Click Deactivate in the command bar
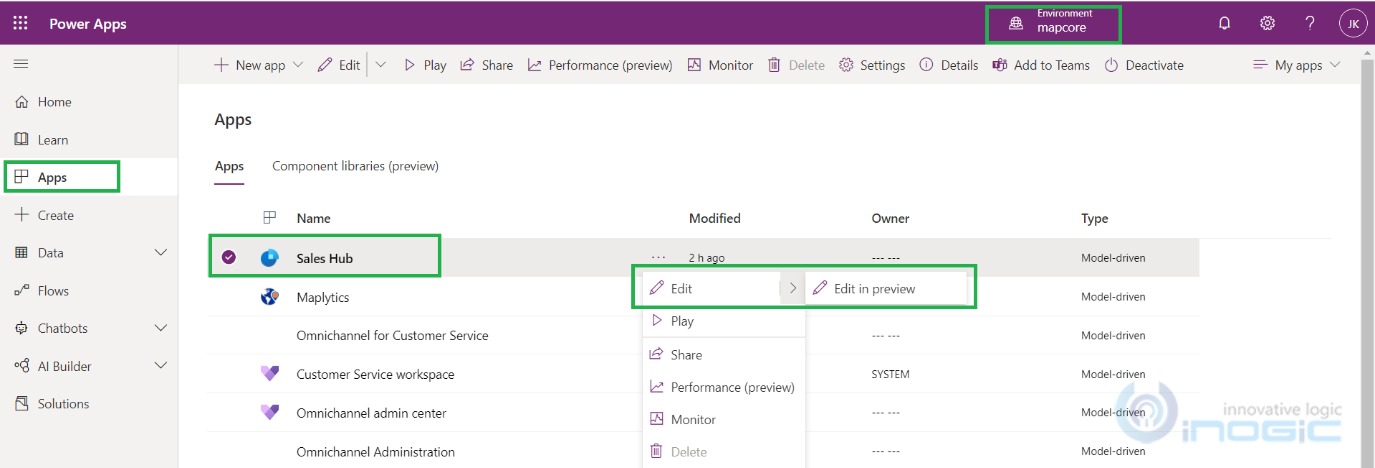The width and height of the screenshot is (1375, 468). 1144,65
